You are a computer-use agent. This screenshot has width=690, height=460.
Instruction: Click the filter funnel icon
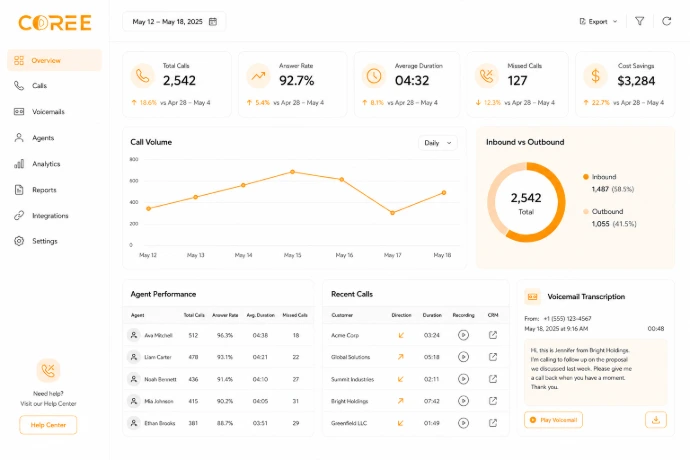(640, 21)
